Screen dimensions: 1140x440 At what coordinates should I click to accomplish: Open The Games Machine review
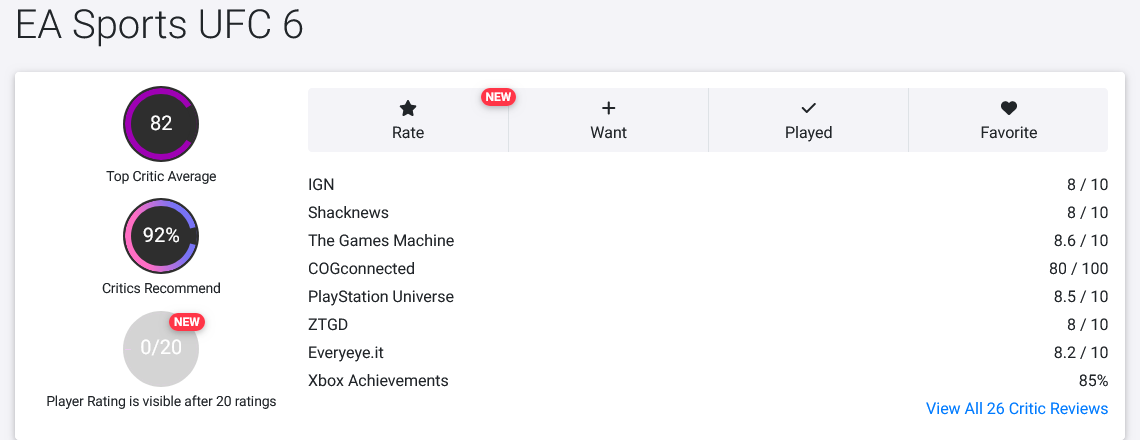tap(381, 241)
